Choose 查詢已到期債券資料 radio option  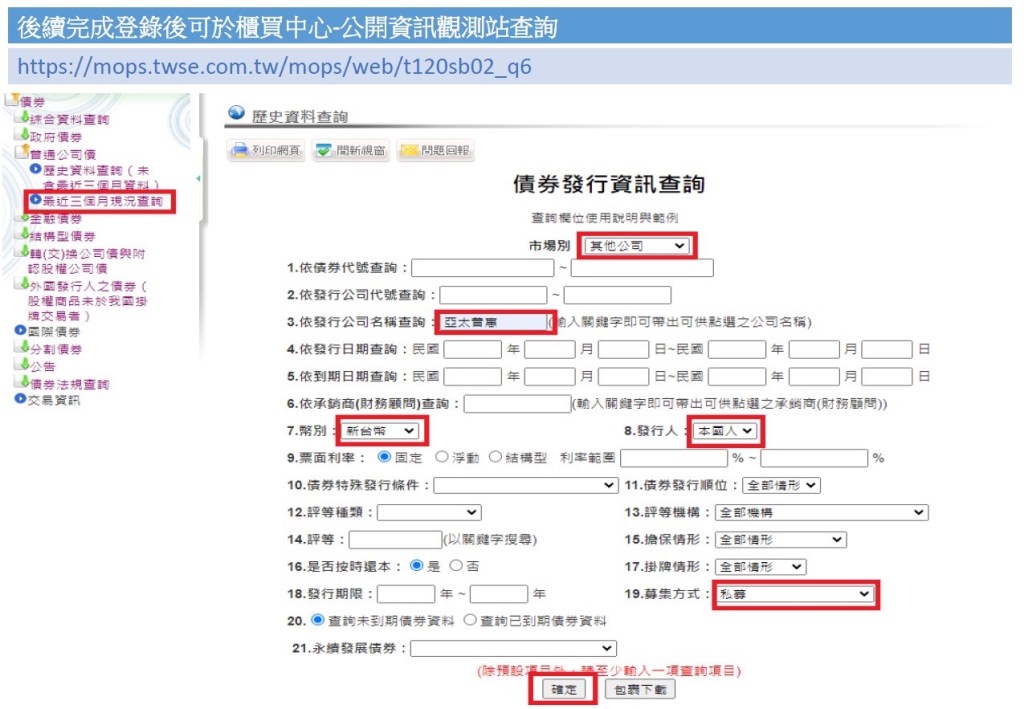[x=470, y=621]
